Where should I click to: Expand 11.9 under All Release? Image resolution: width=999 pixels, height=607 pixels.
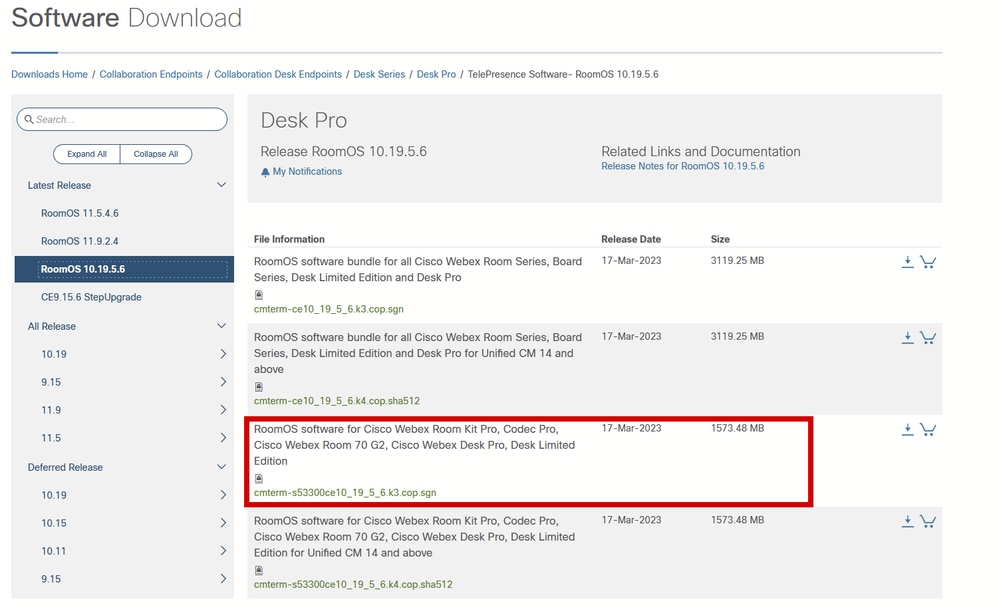tap(223, 410)
